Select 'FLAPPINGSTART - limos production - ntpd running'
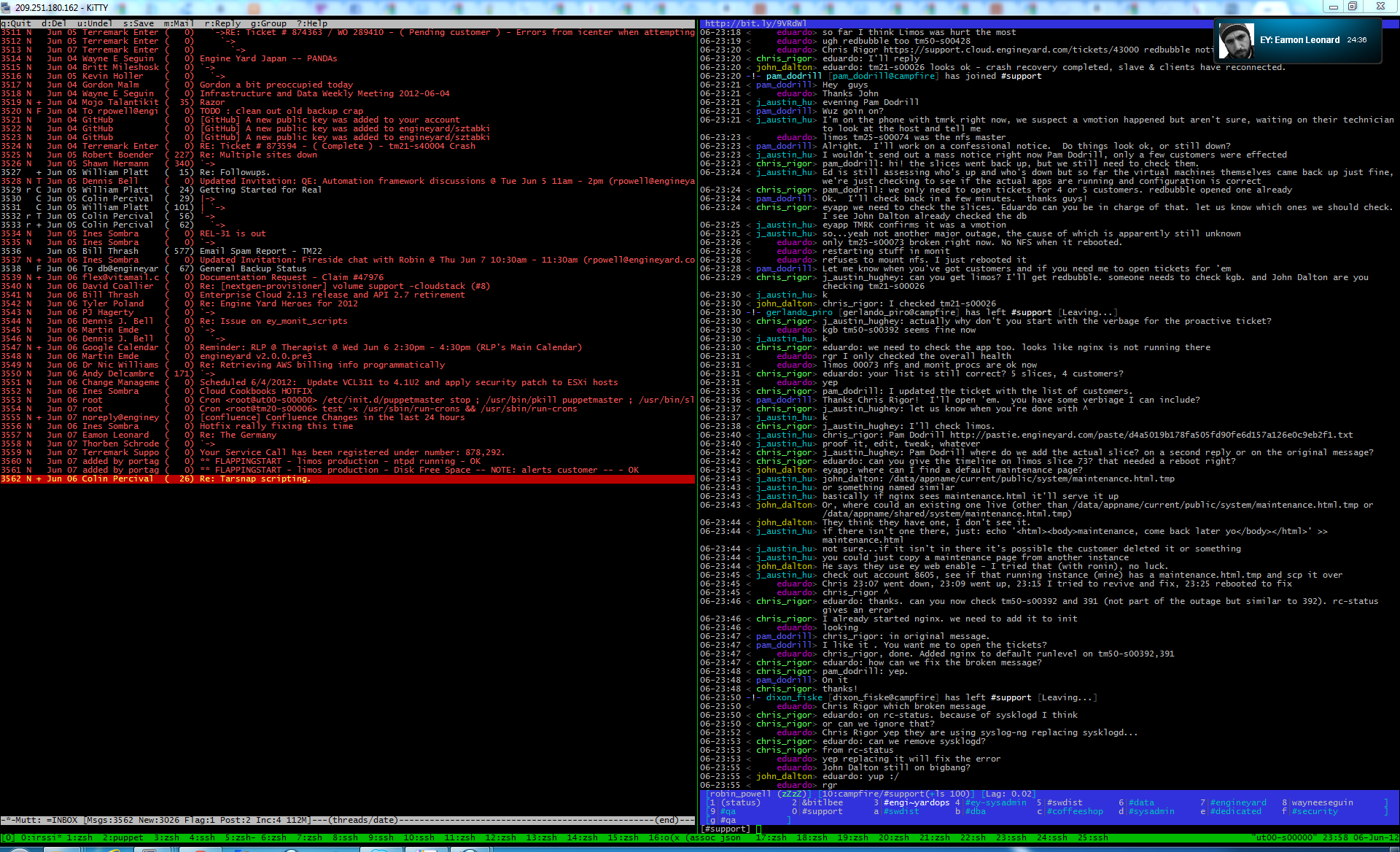 (347, 461)
